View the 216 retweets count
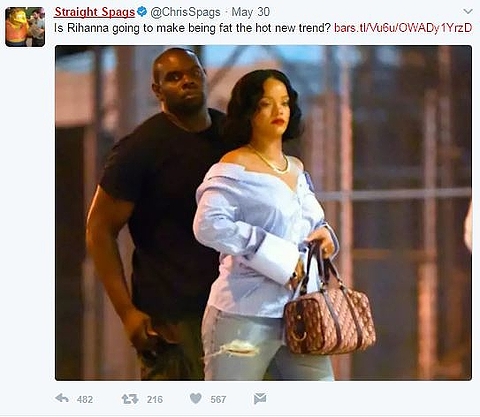Image resolution: width=480 pixels, height=417 pixels. (x=155, y=399)
